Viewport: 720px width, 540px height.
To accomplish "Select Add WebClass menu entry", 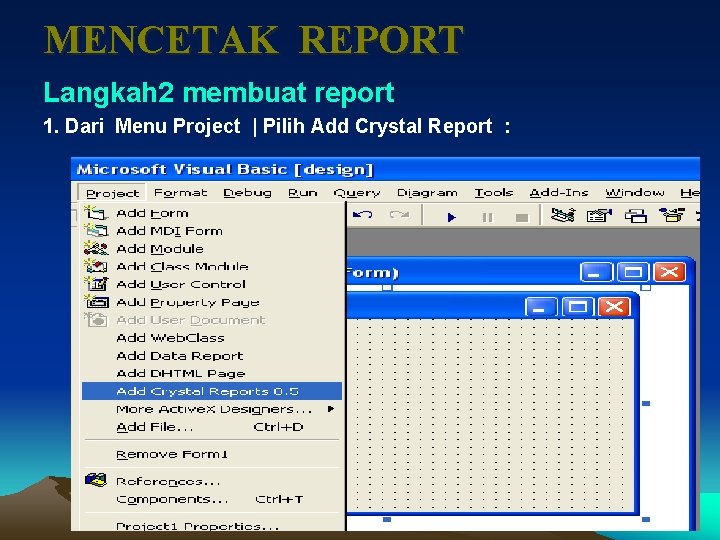I will click(212, 338).
